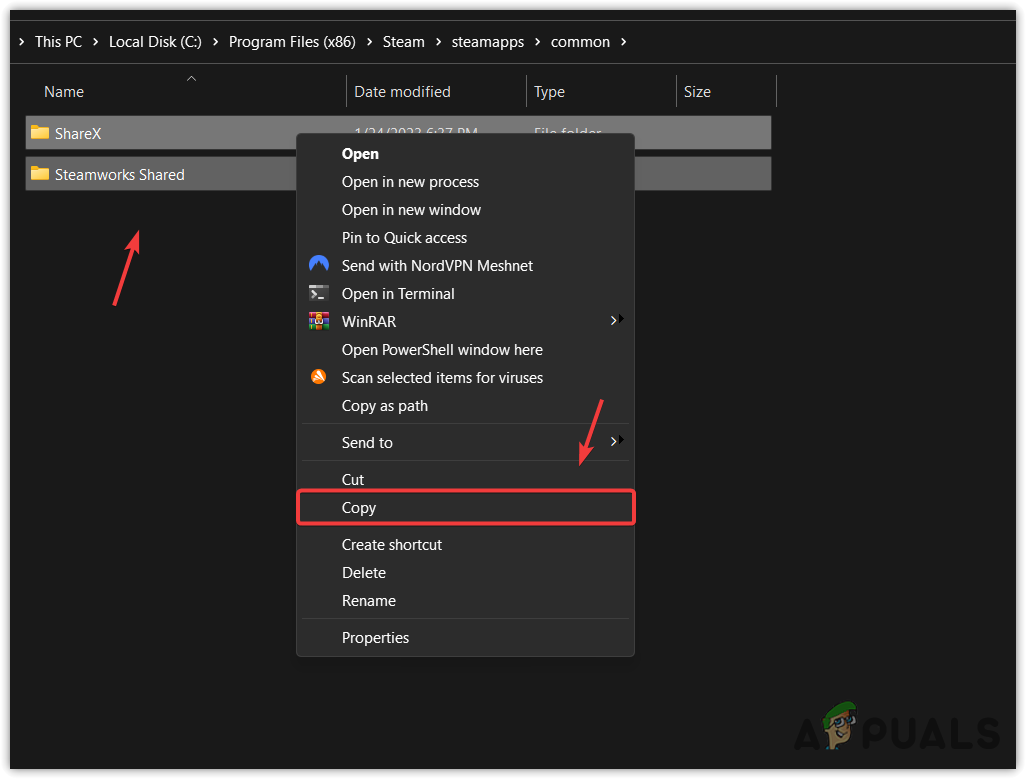Select the Steamworks Shared folder row
The width and height of the screenshot is (1026, 779).
120,174
